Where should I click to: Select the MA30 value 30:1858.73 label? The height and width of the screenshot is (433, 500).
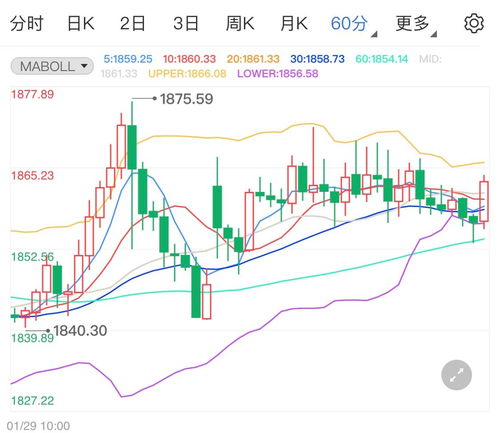317,59
